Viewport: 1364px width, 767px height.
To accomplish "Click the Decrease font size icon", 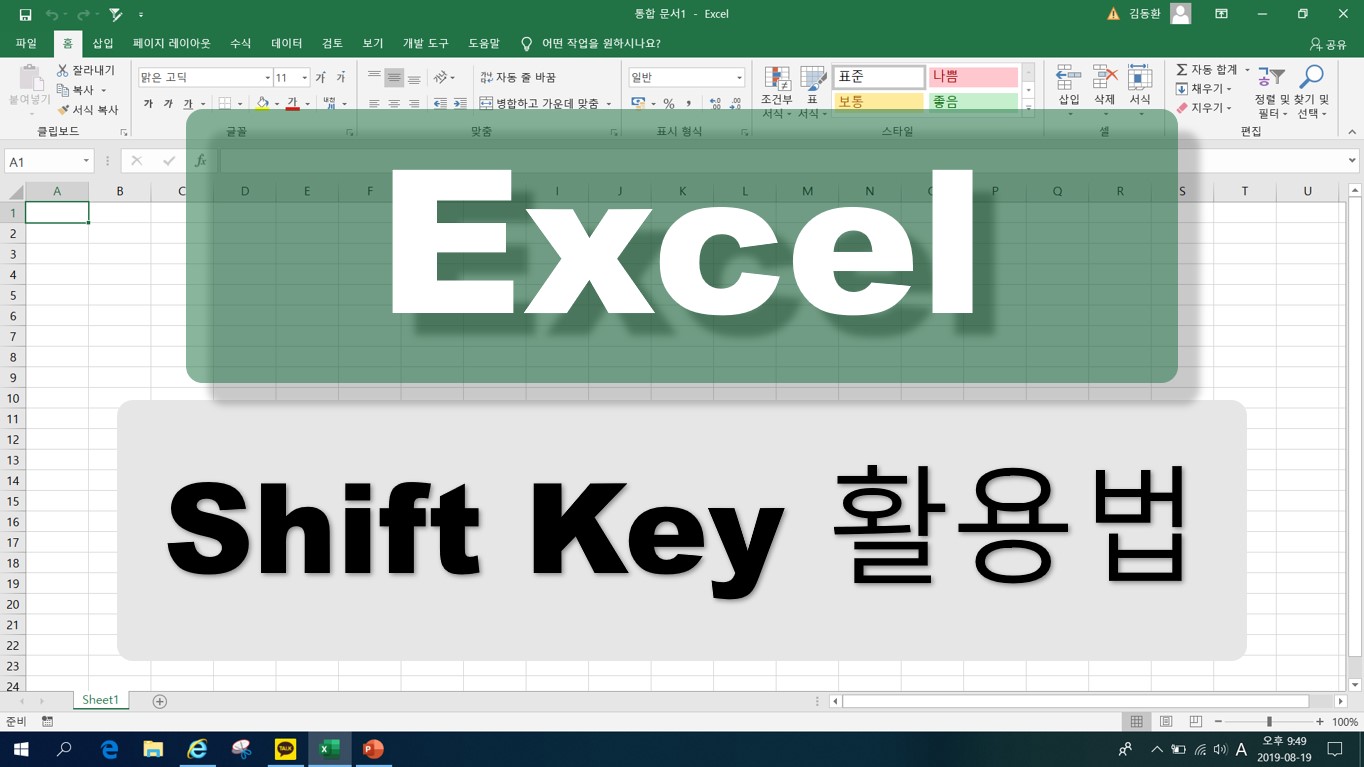I will 340,77.
